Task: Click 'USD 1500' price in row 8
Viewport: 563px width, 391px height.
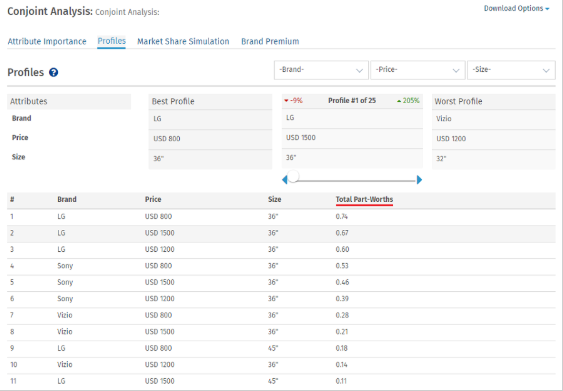Action: (x=159, y=332)
